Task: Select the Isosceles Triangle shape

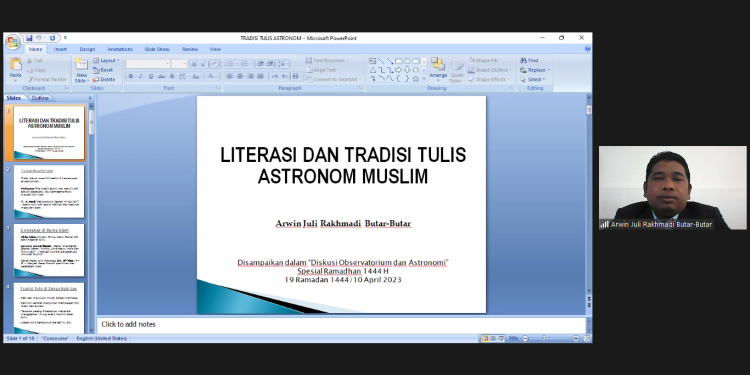Action: coord(373,70)
